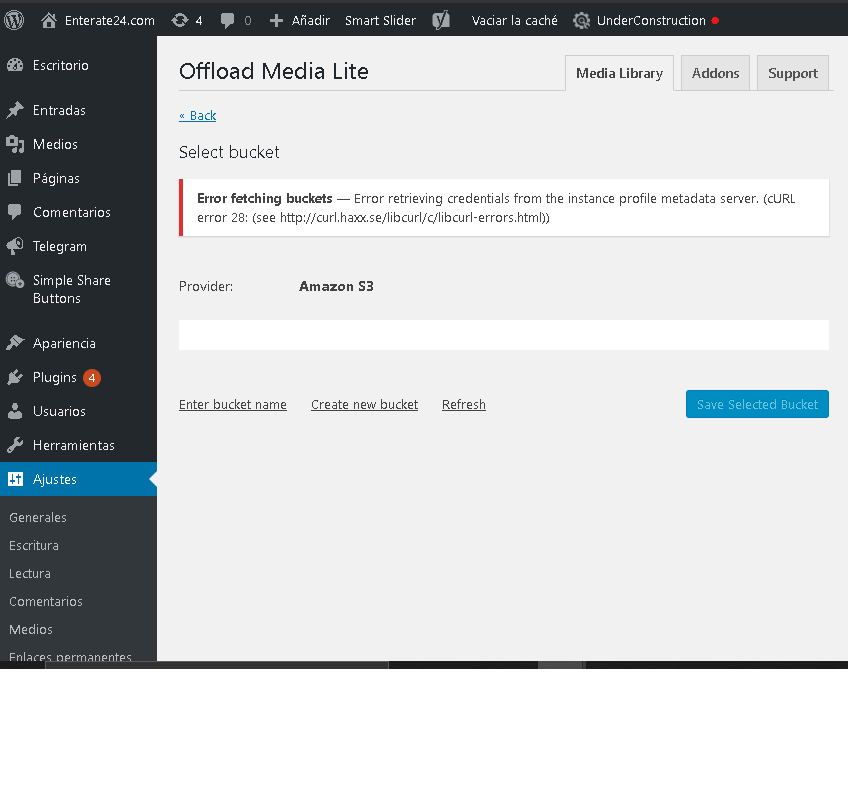Click the Save Selected Bucket button

(757, 404)
